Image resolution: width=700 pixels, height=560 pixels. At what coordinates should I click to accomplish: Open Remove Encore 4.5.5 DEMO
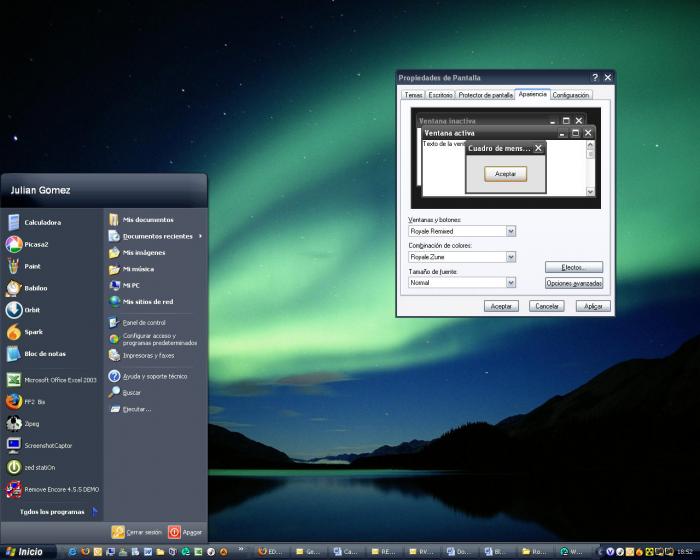(52, 489)
